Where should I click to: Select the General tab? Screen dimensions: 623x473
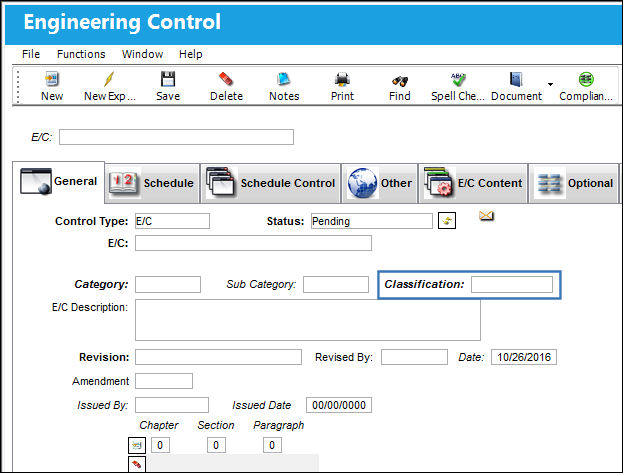[x=58, y=182]
